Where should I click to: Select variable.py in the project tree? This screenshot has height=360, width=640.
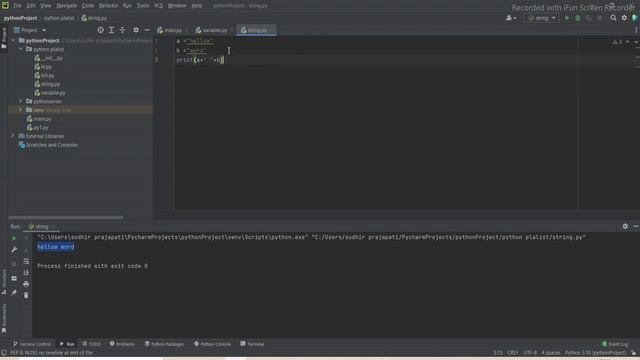coord(53,93)
